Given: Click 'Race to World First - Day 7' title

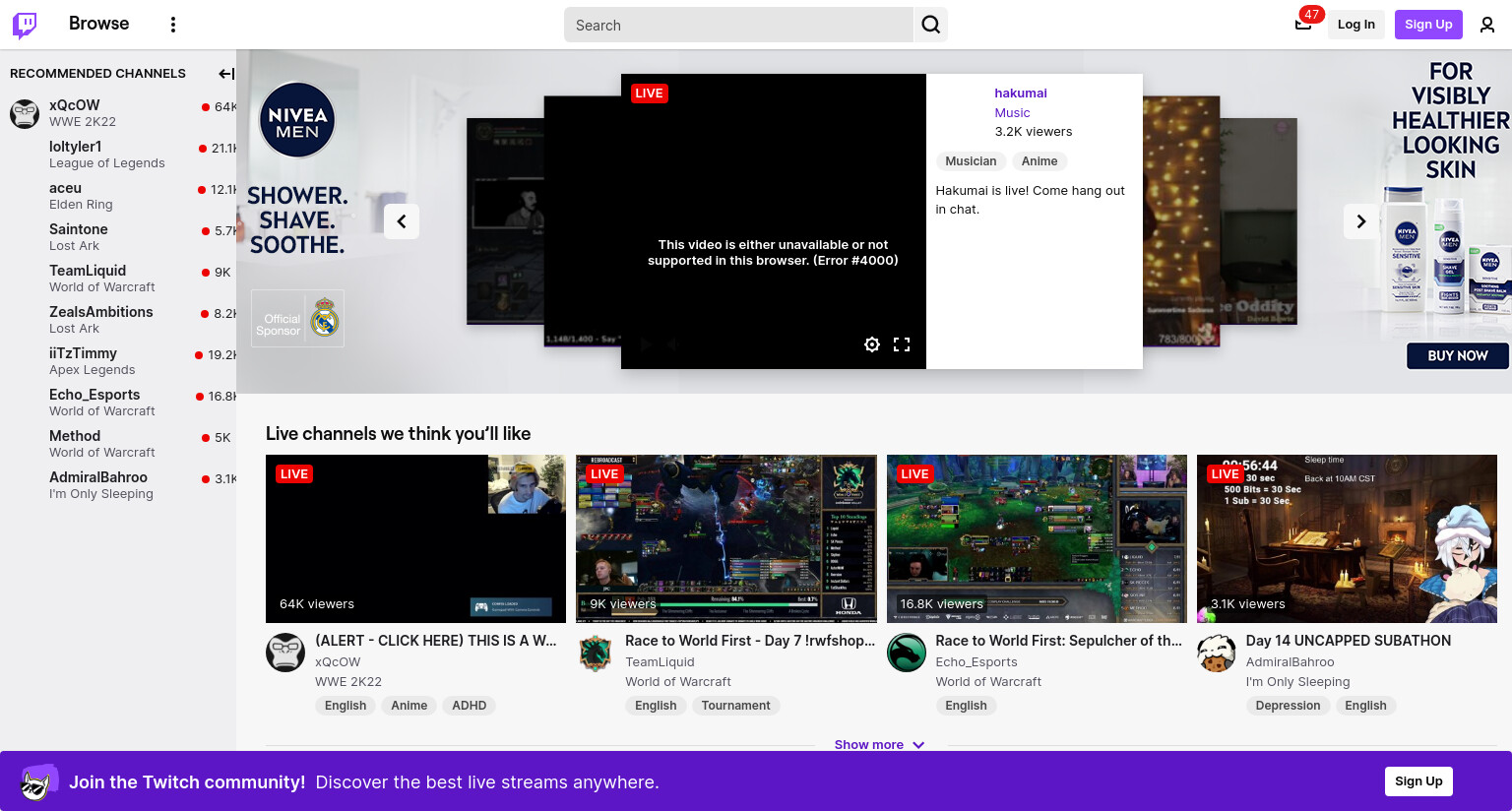Looking at the screenshot, I should (x=750, y=641).
